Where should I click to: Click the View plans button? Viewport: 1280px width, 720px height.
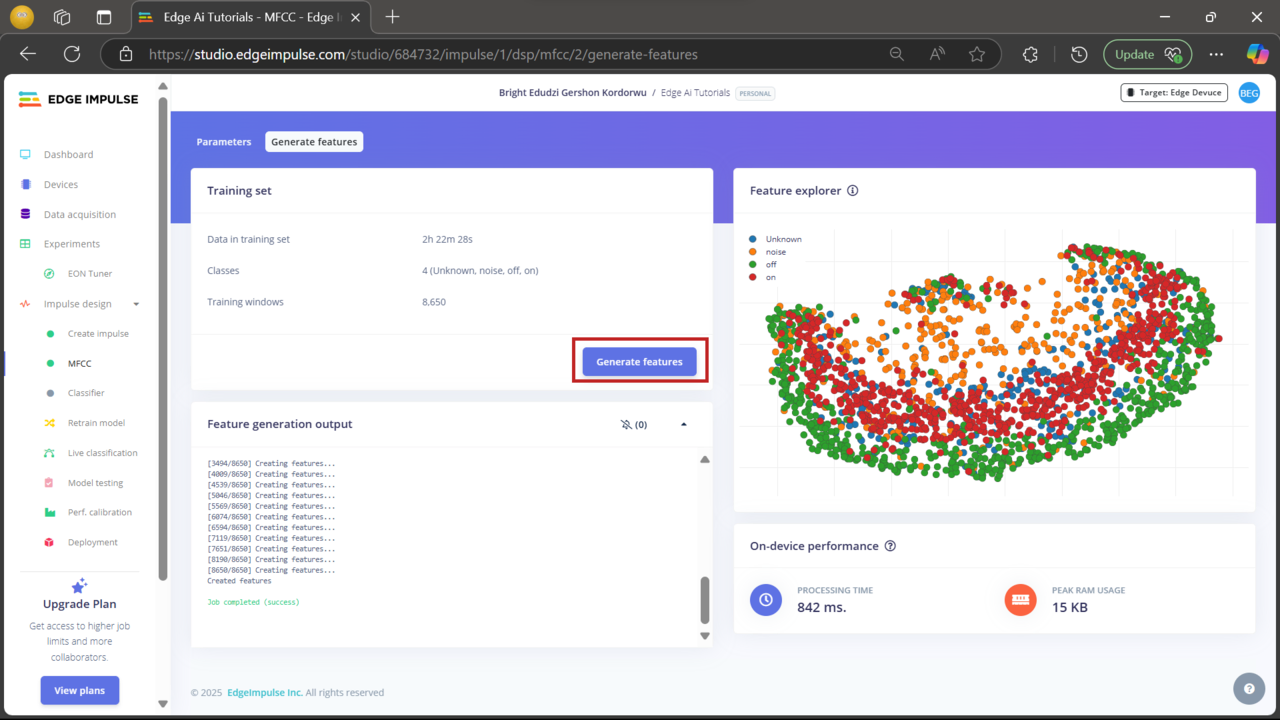pyautogui.click(x=80, y=690)
